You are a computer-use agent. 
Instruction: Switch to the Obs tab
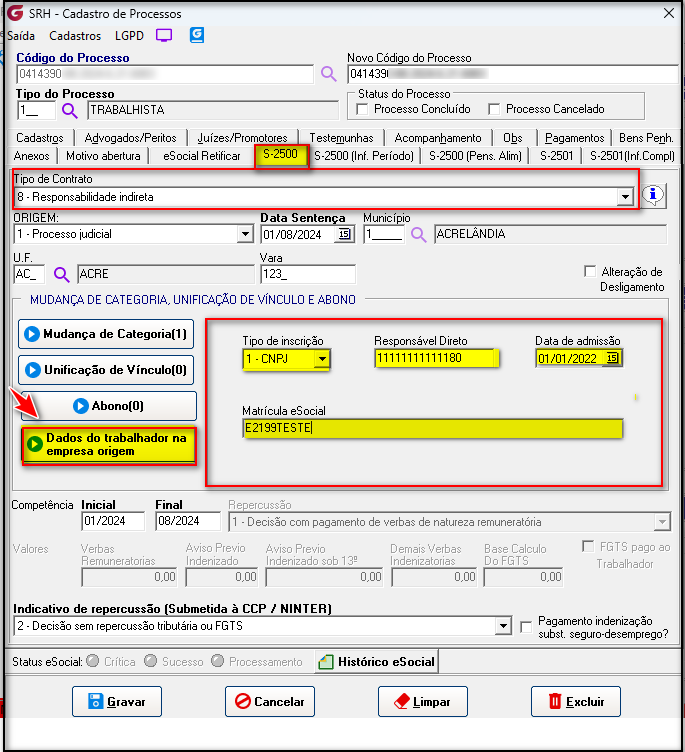pos(513,138)
